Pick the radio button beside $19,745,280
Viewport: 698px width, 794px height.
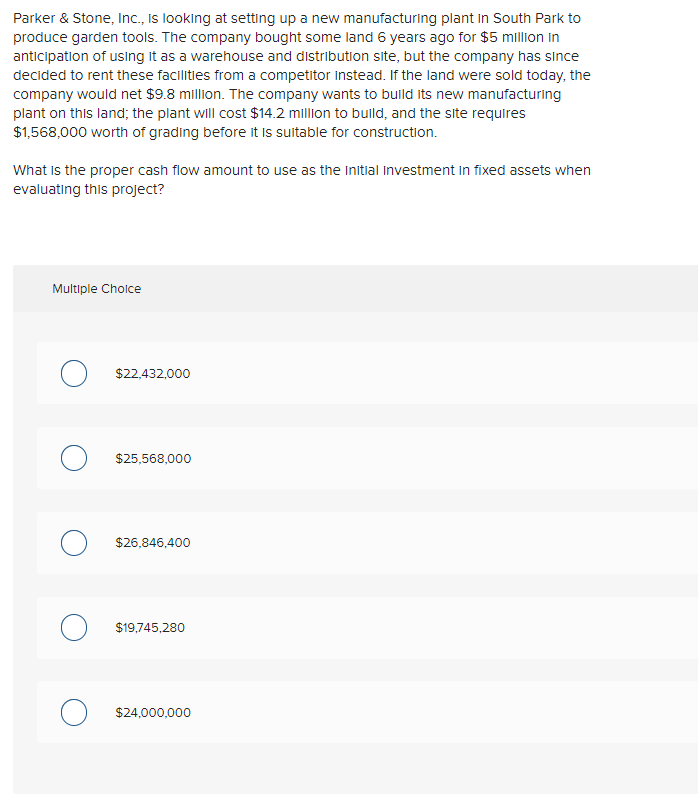72,628
